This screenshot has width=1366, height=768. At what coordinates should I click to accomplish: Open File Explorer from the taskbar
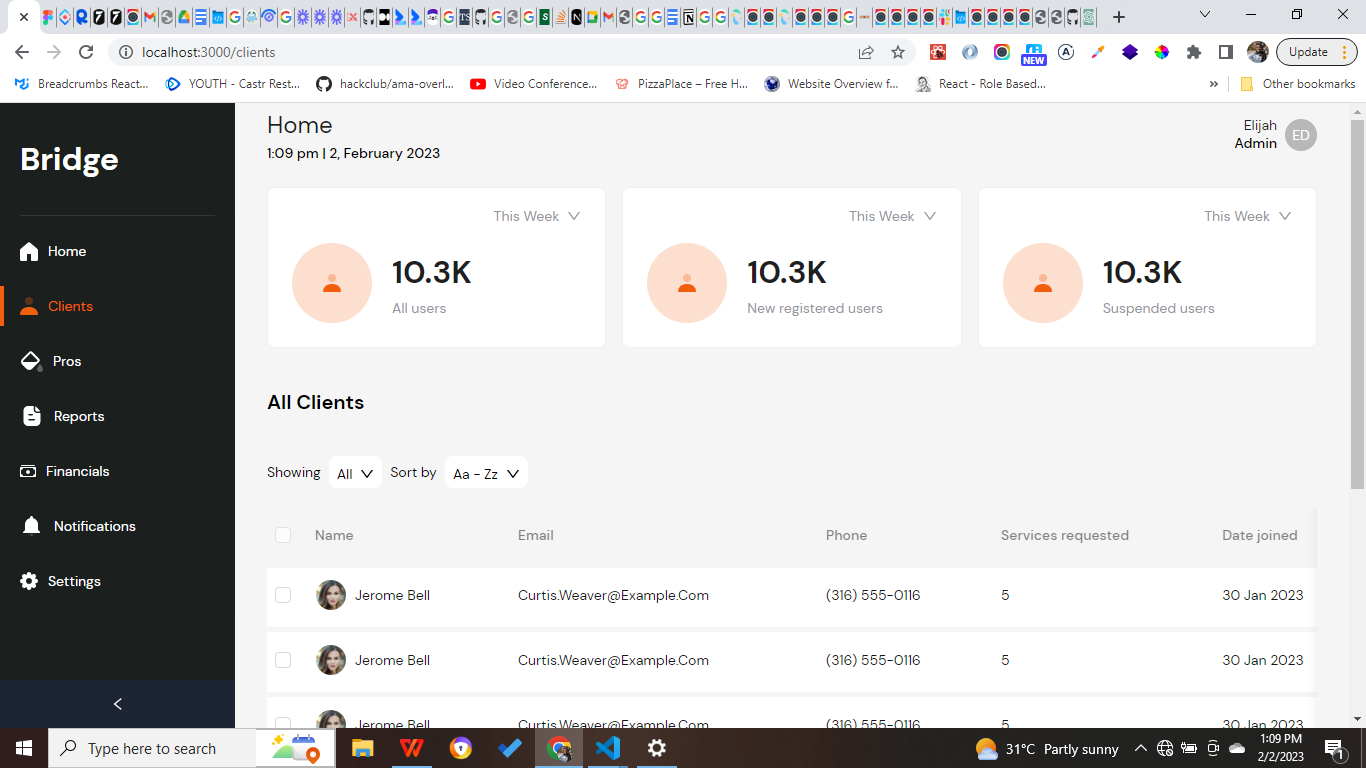tap(362, 748)
